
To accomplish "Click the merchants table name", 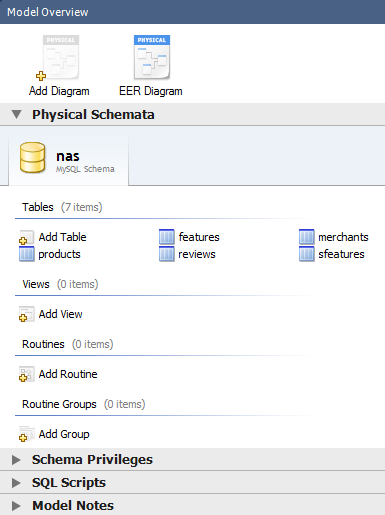I will (343, 237).
